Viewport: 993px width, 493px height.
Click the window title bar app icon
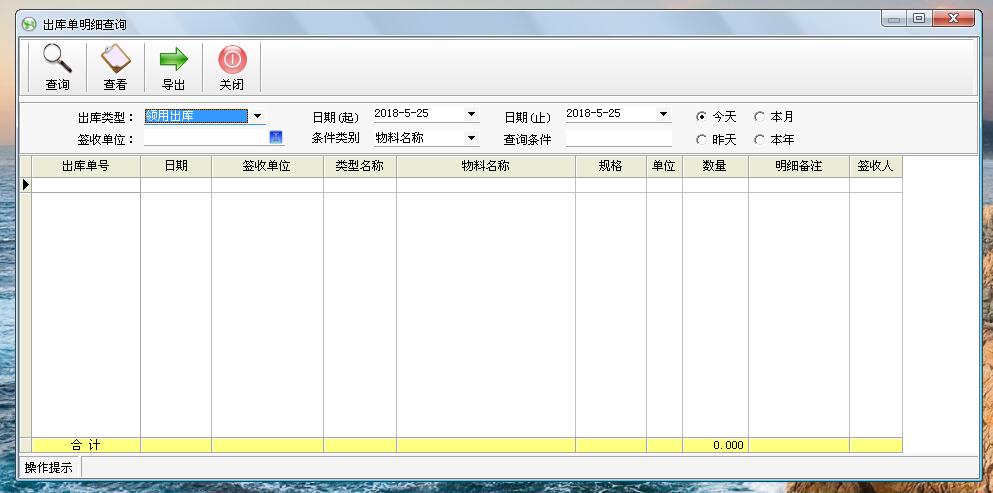pos(29,24)
